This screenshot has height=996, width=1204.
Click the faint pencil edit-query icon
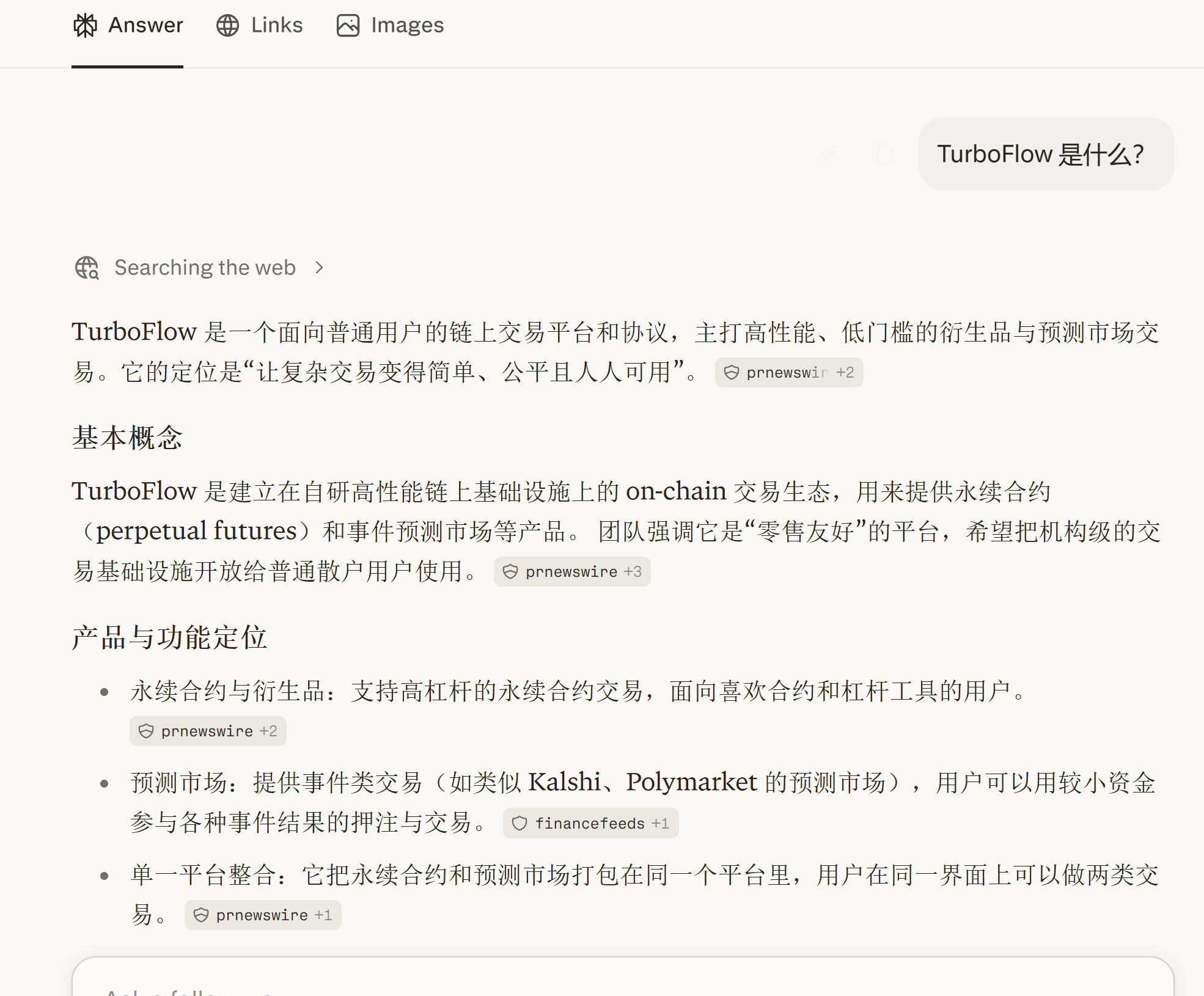click(x=826, y=154)
